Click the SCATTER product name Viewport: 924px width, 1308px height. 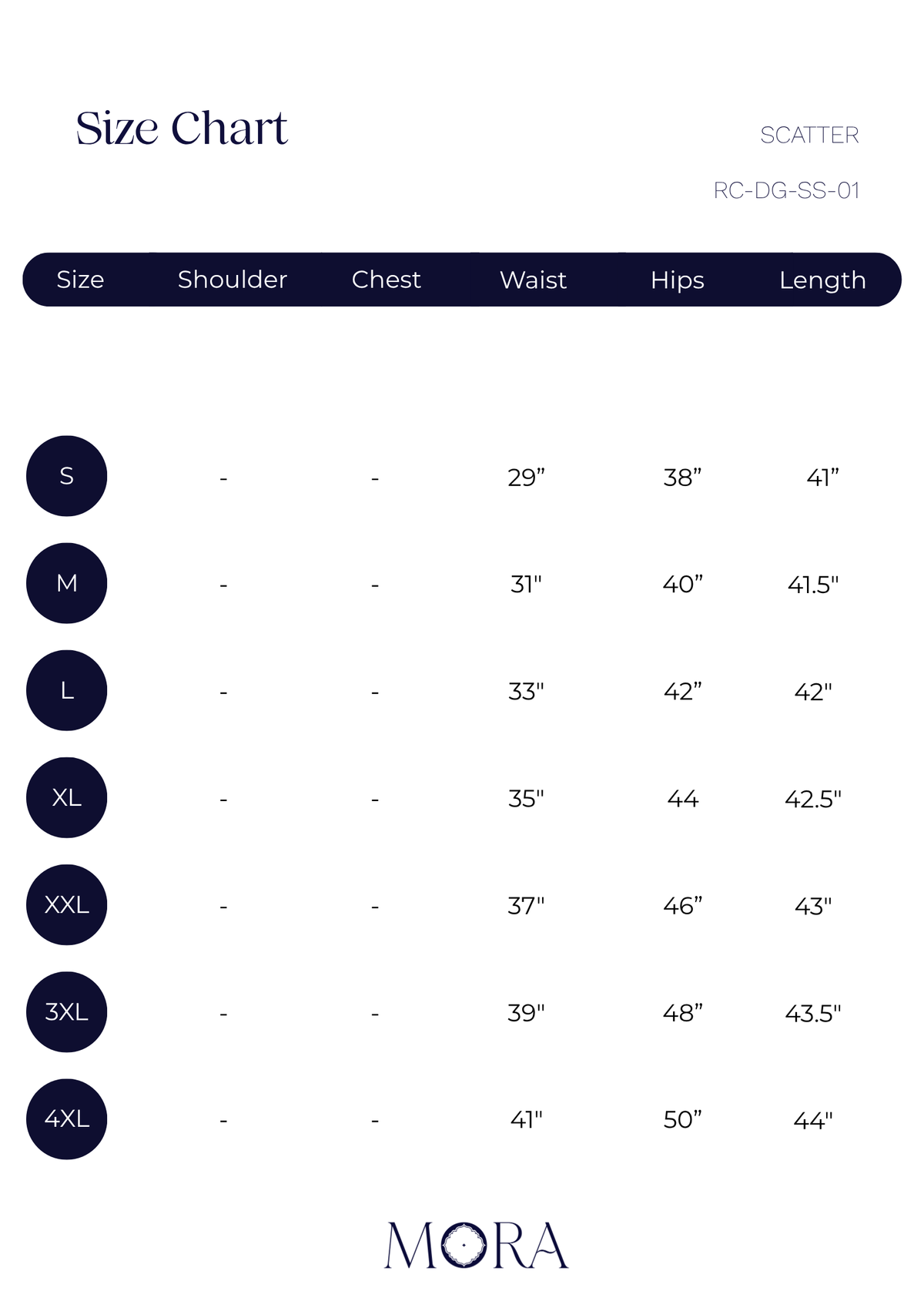click(809, 135)
